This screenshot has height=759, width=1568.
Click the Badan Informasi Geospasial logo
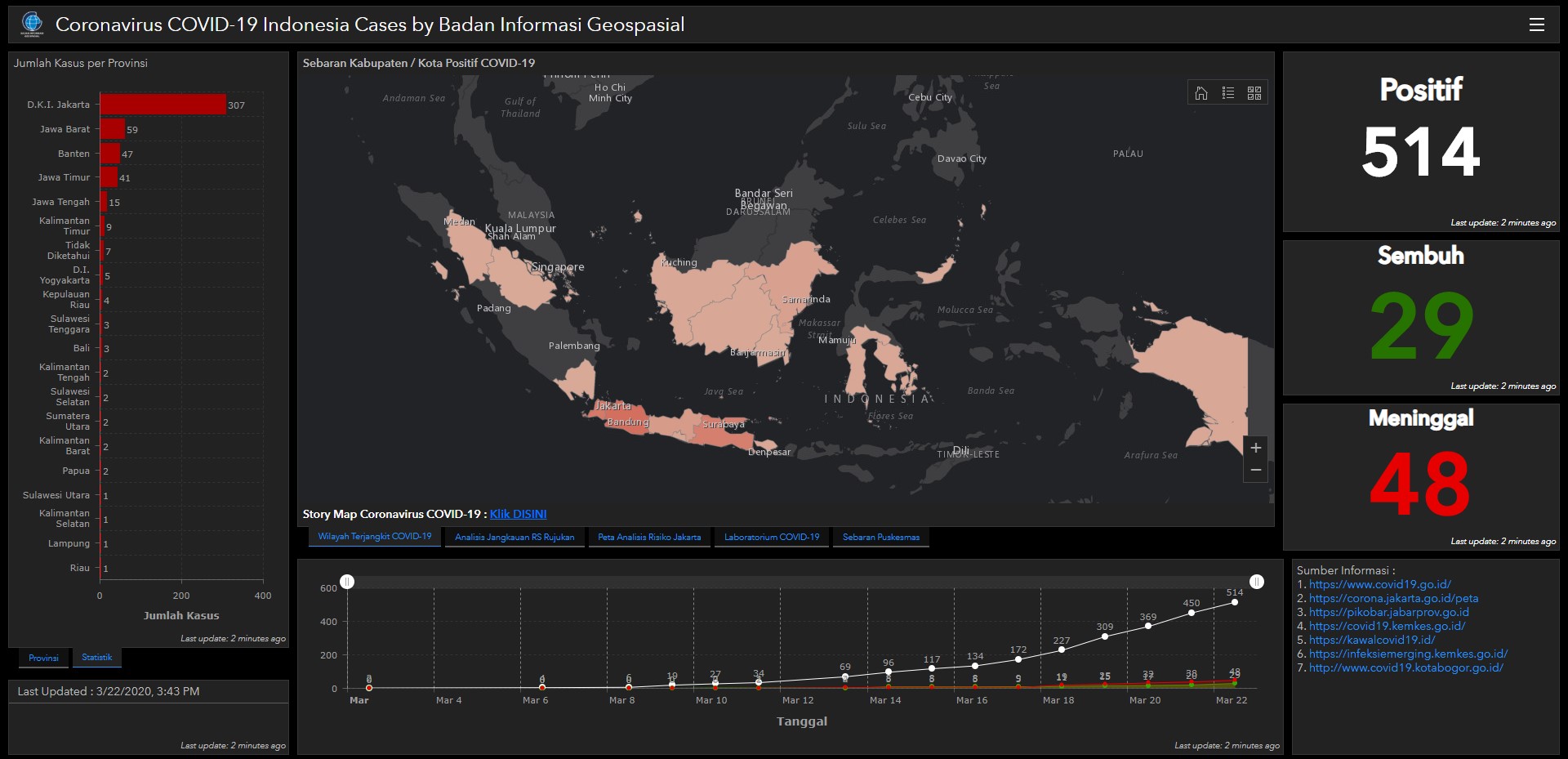click(x=33, y=24)
